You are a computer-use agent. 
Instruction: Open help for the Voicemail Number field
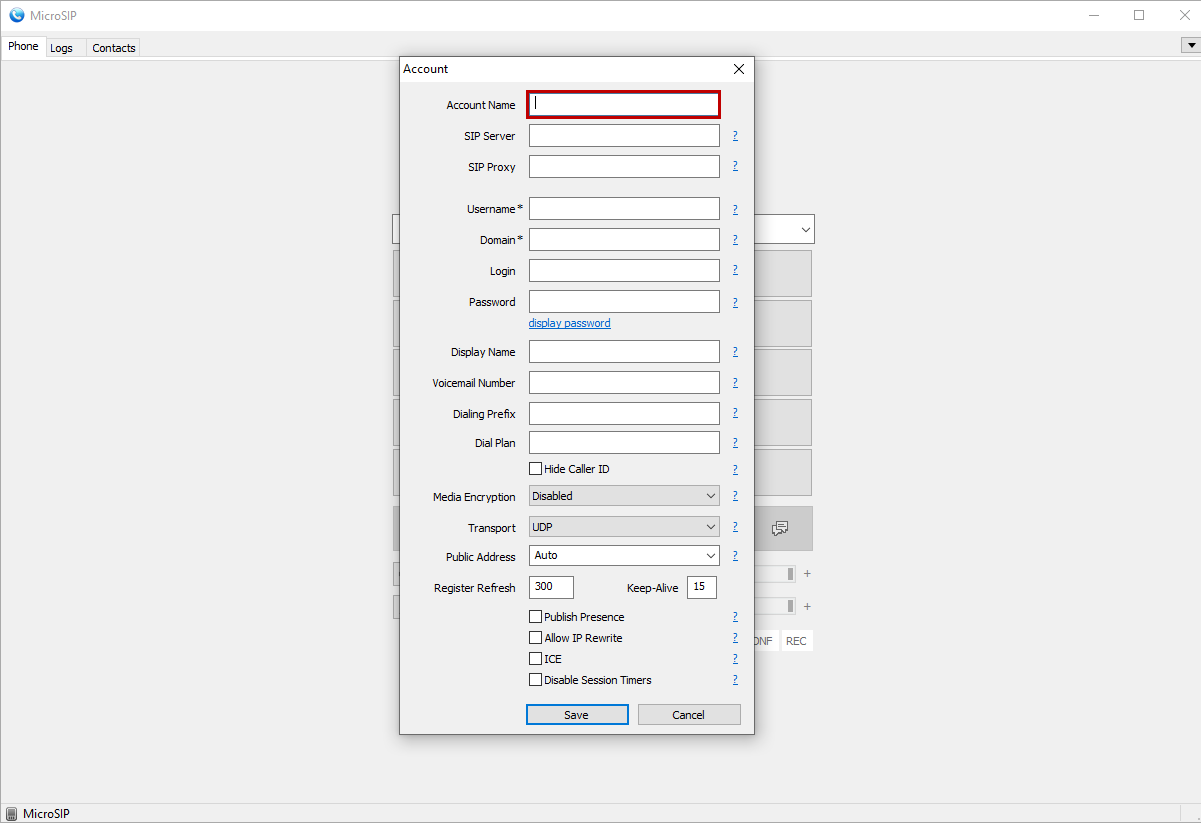coord(735,383)
